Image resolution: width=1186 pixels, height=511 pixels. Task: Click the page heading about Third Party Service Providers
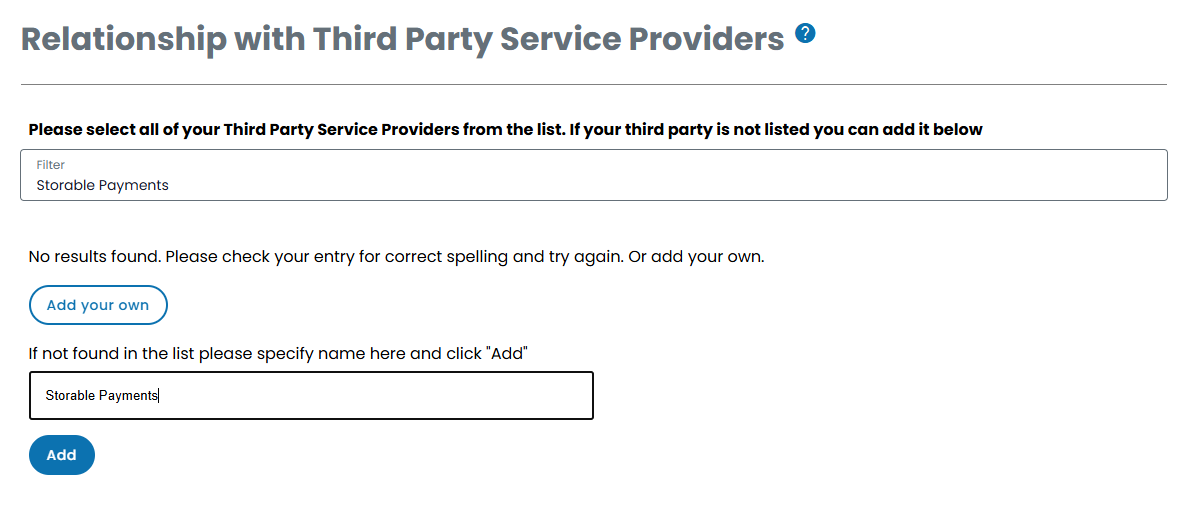pos(402,40)
